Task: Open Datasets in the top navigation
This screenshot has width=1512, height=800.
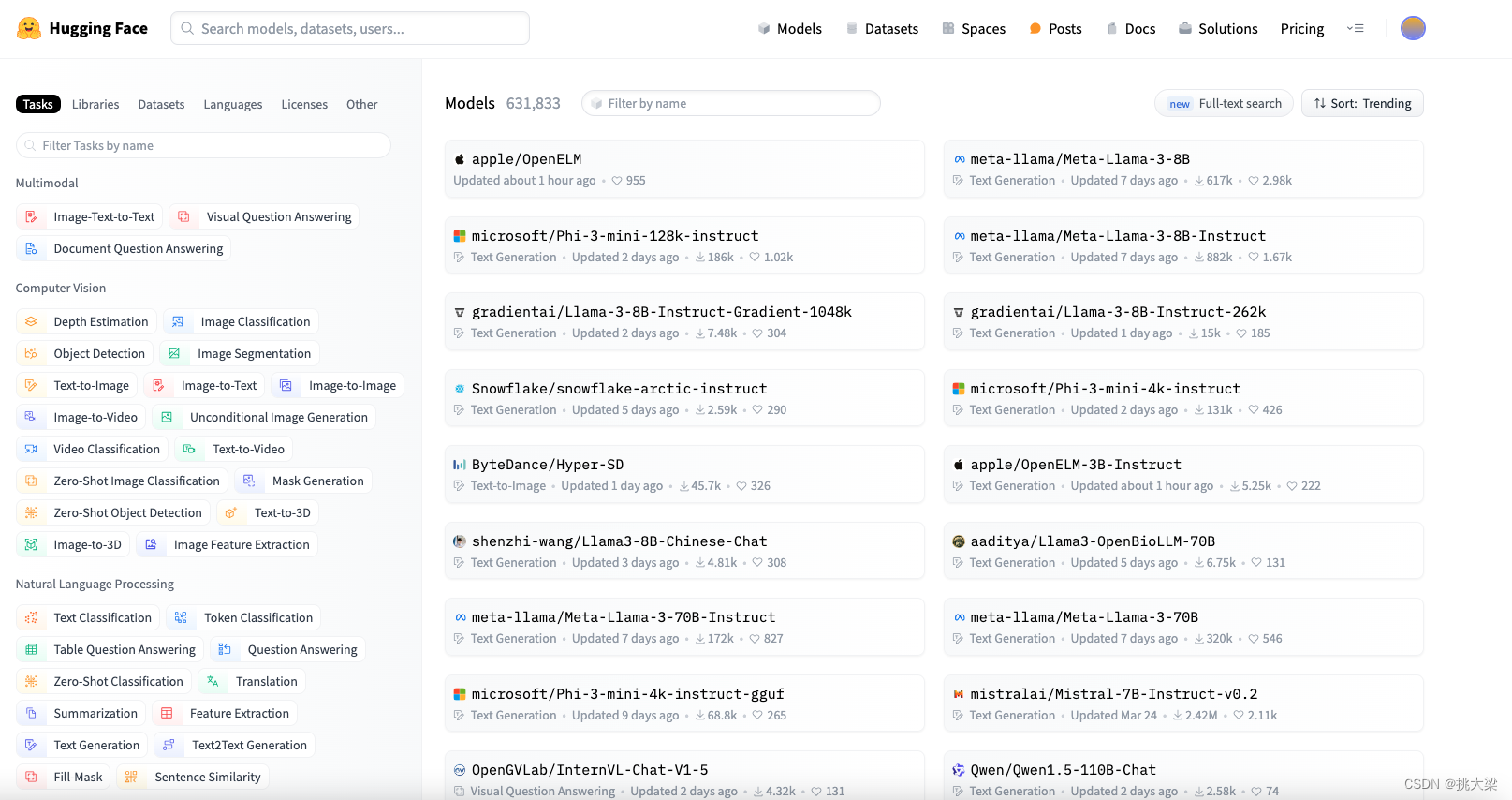Action: click(882, 29)
